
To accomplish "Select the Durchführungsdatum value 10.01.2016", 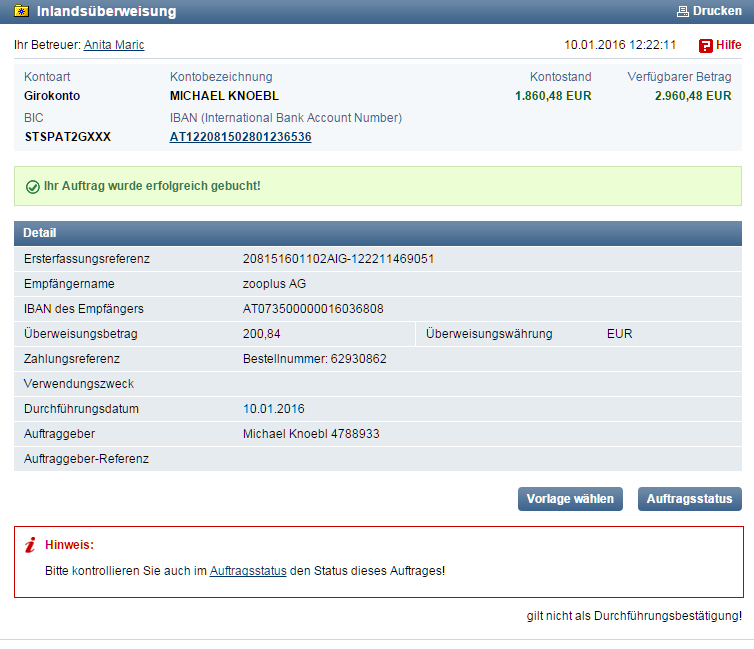I will click(274, 409).
